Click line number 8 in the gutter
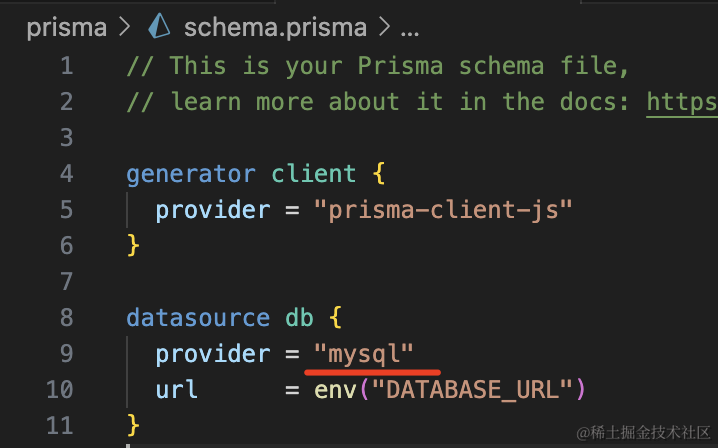 [x=66, y=317]
